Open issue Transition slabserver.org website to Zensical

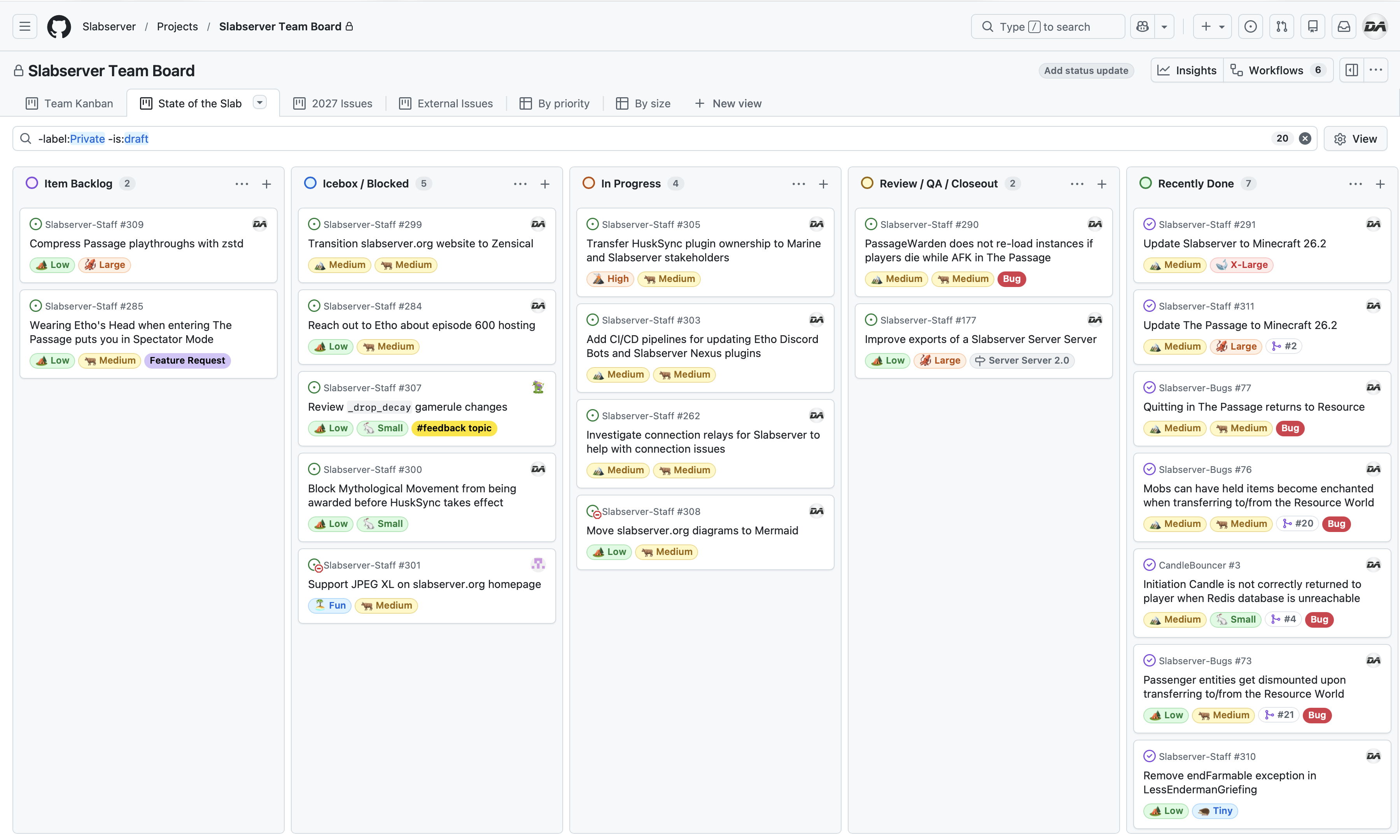pyautogui.click(x=420, y=243)
